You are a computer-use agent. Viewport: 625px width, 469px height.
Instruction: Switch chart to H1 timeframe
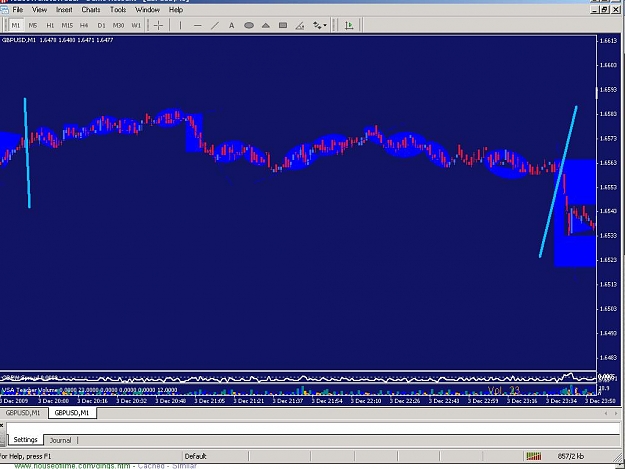click(50, 26)
